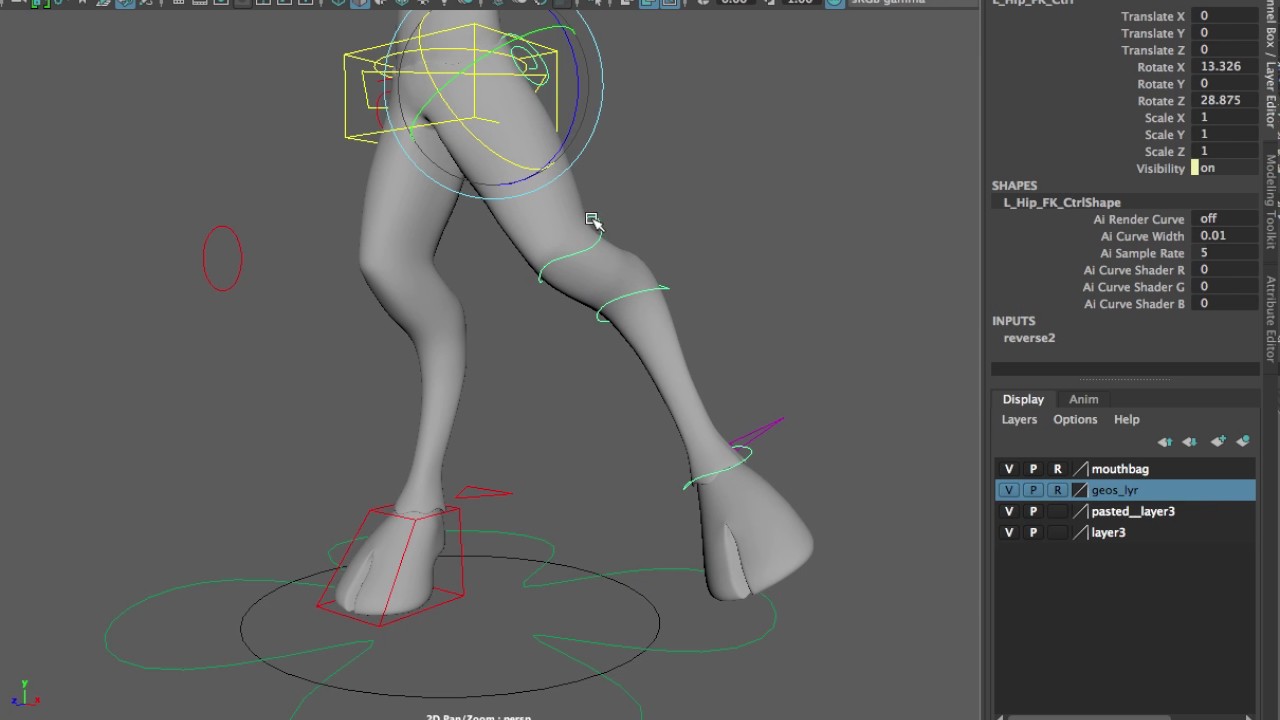
Task: Switch to the Anim layers tab
Action: pos(1083,399)
